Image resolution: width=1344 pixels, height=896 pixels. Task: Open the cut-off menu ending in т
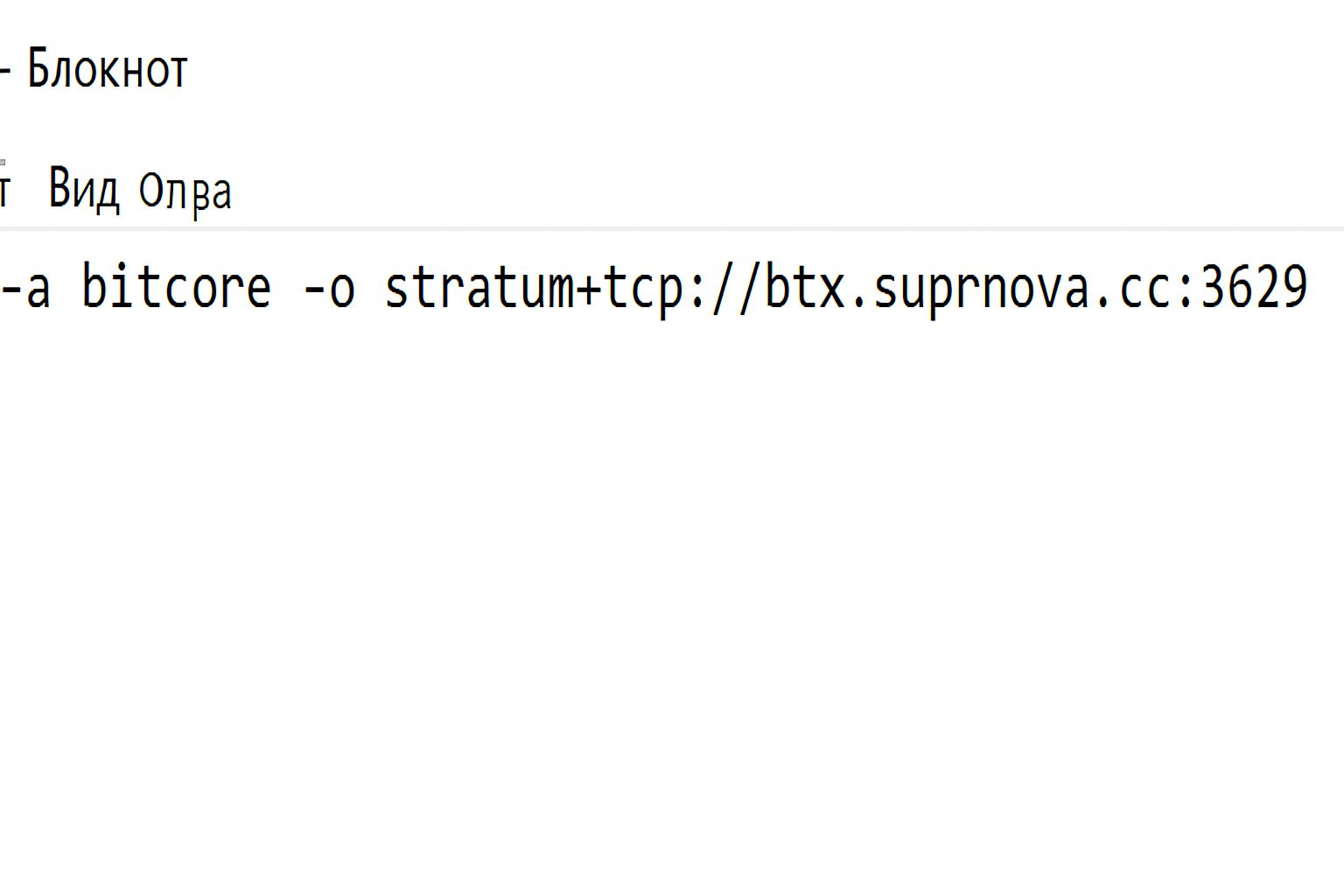4,189
